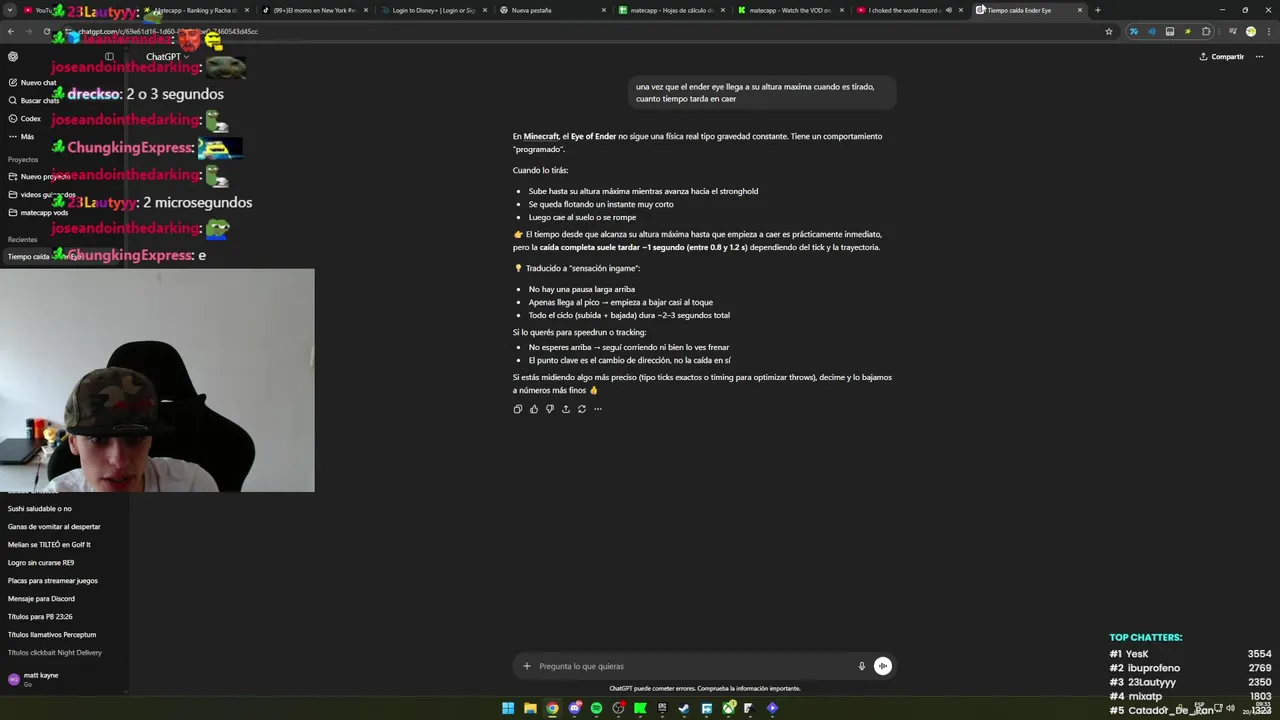Give the response a thumbs down
The height and width of the screenshot is (720, 1280).
(550, 409)
